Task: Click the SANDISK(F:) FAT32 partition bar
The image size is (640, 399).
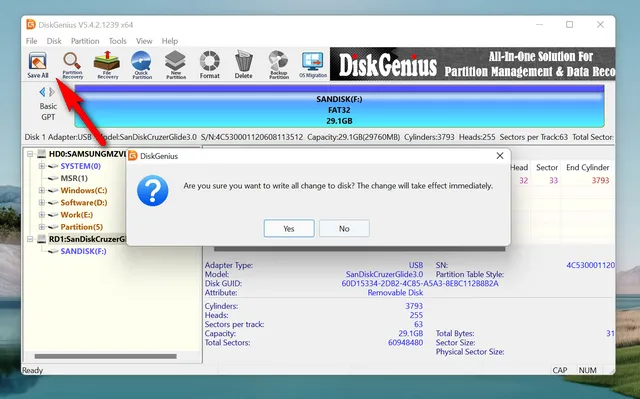Action: click(339, 106)
